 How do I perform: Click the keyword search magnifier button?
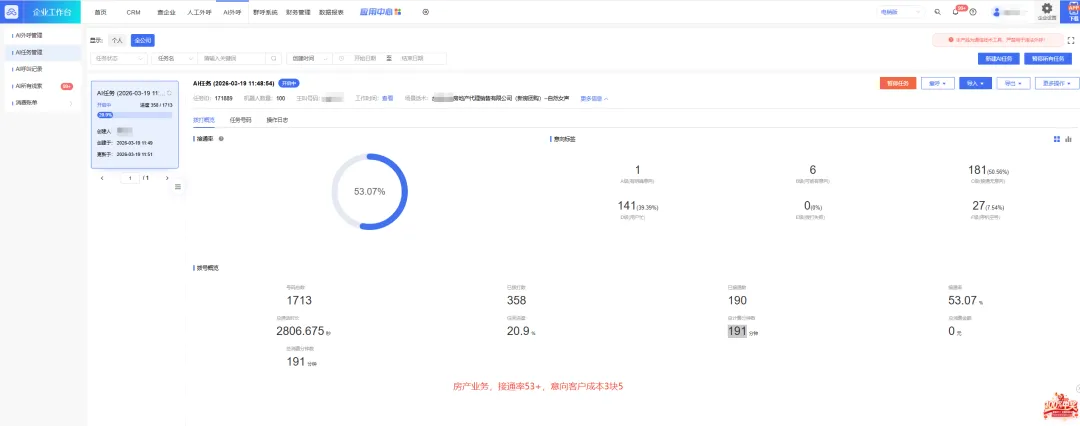pyautogui.click(x=274, y=59)
